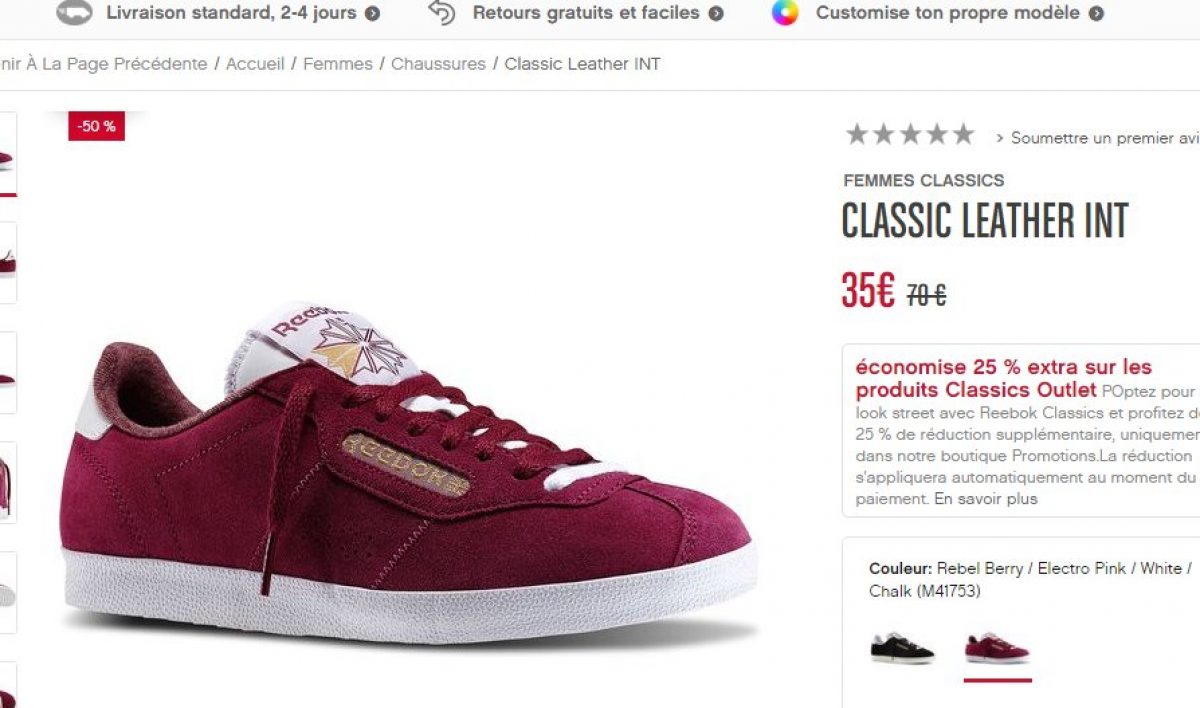The height and width of the screenshot is (708, 1200).
Task: Open En savoir plus promotion link
Action: tap(986, 499)
